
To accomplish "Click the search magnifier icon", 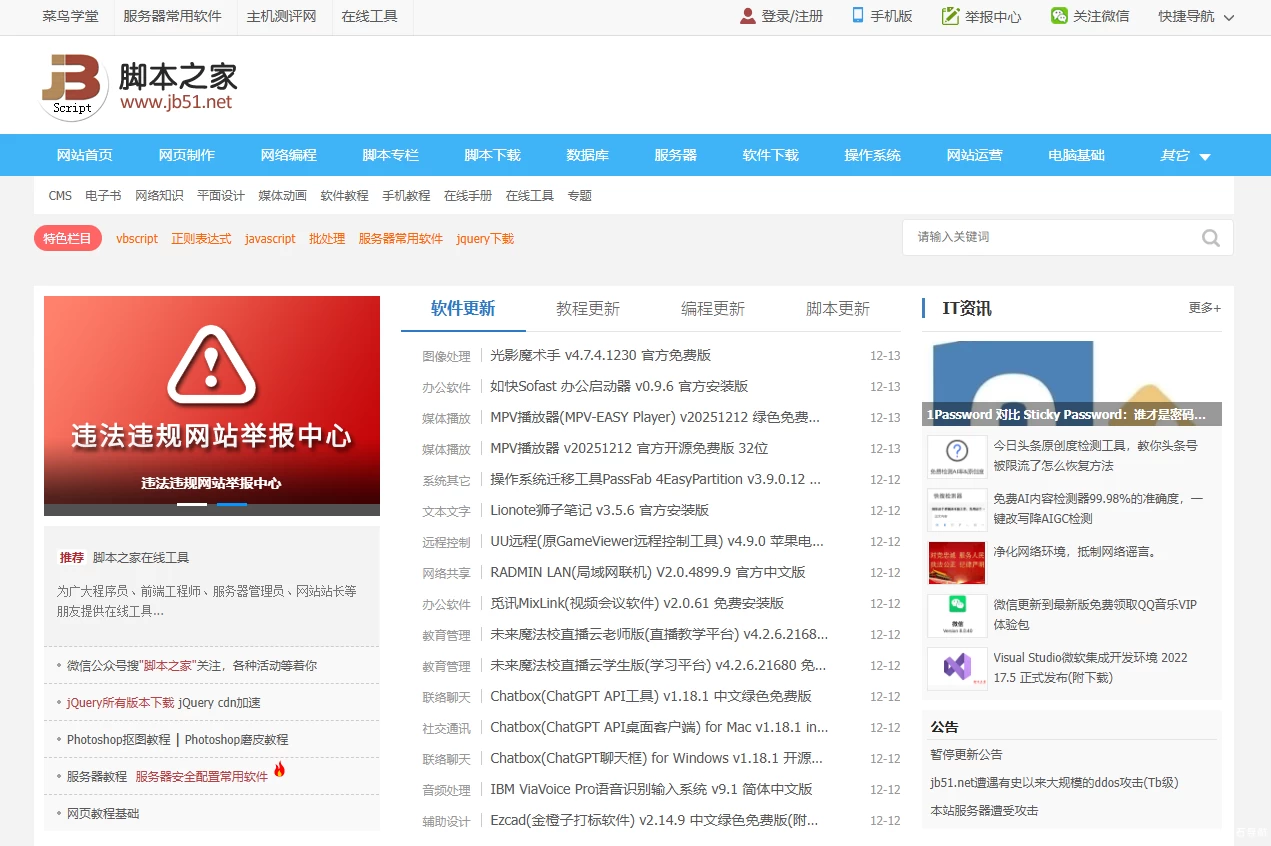I will tap(1210, 238).
